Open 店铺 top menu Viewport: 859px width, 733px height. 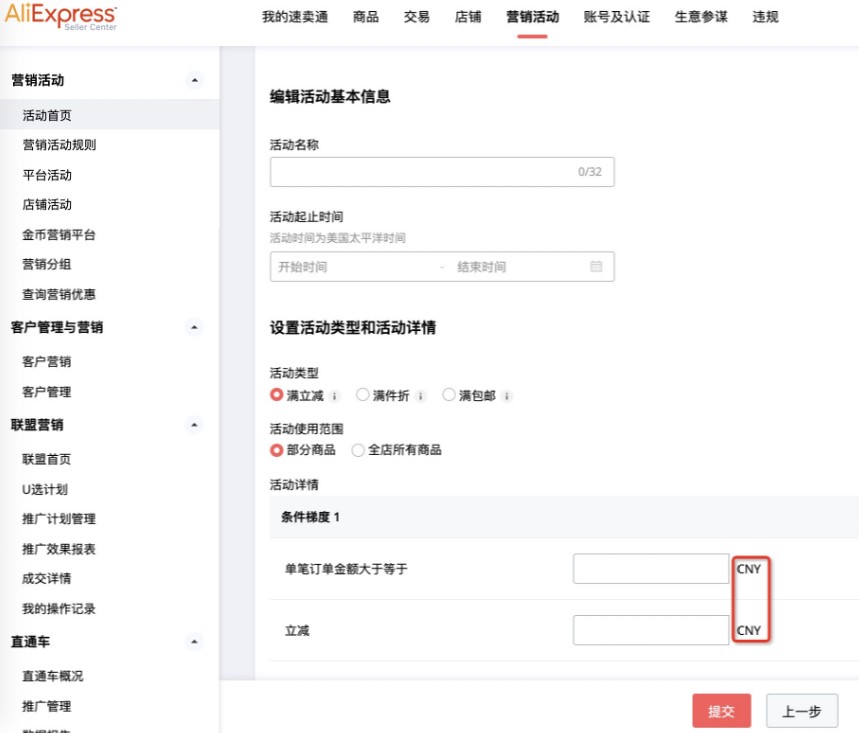pyautogui.click(x=468, y=17)
